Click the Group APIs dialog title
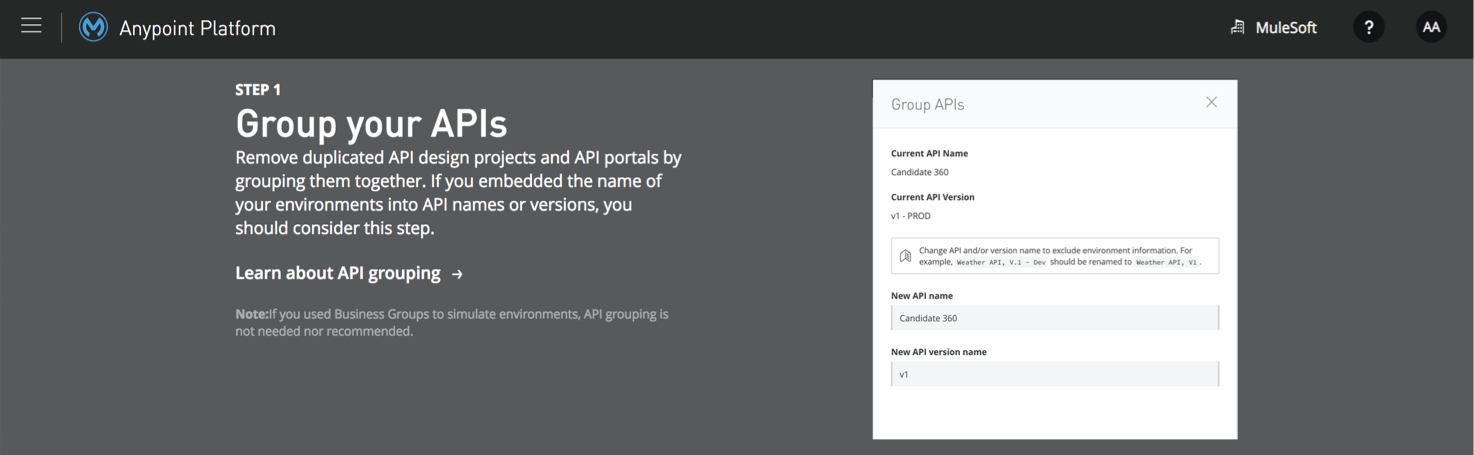The height and width of the screenshot is (455, 1474). [928, 104]
